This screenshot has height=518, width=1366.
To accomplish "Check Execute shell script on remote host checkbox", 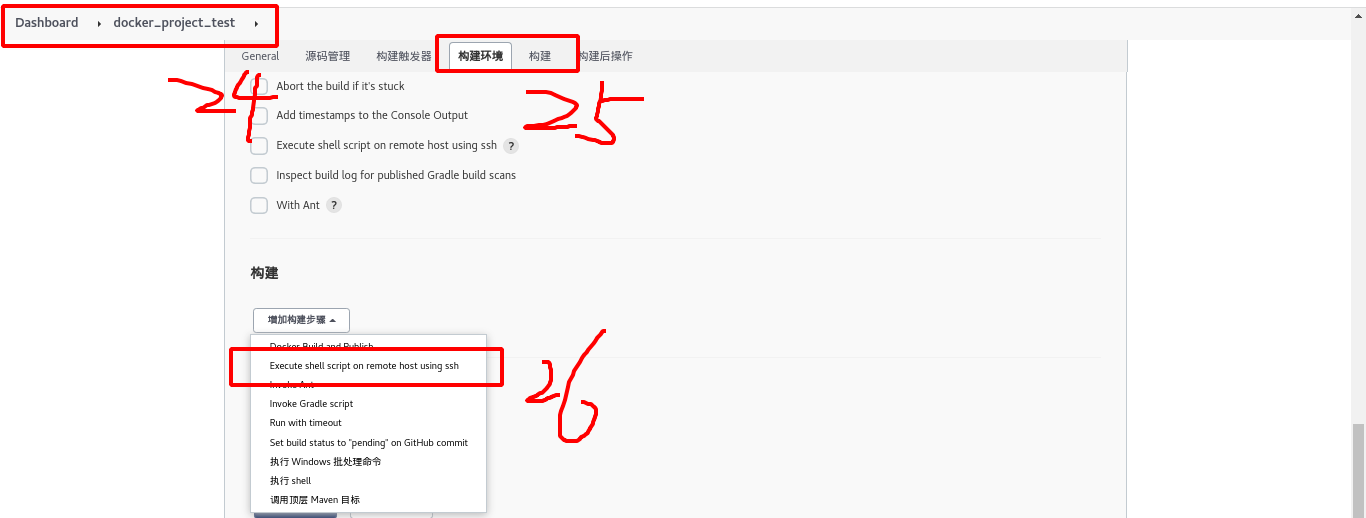I will pyautogui.click(x=259, y=146).
